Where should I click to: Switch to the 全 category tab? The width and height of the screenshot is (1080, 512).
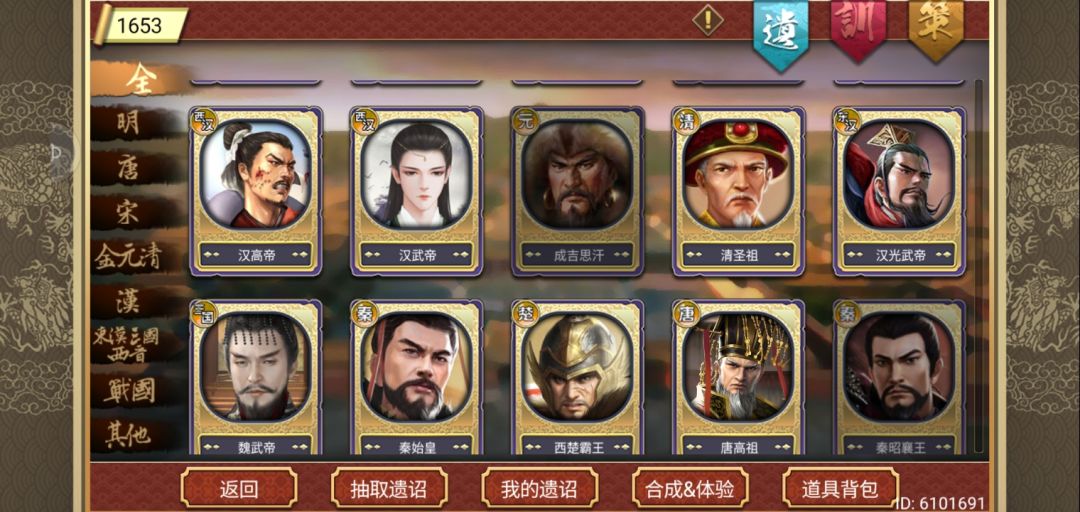[x=141, y=79]
